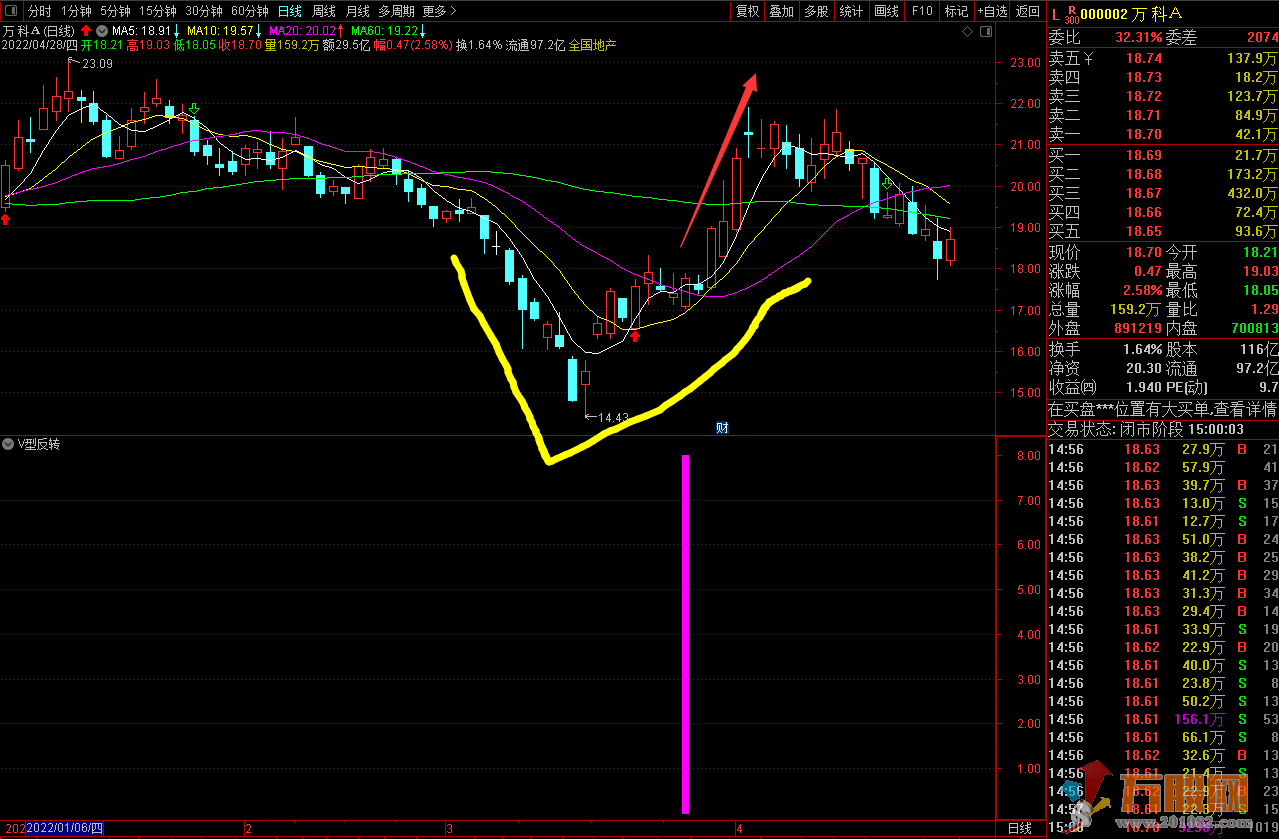Click the red up-arrow beside 万科A(日线)
1279x839 pixels.
86,29
